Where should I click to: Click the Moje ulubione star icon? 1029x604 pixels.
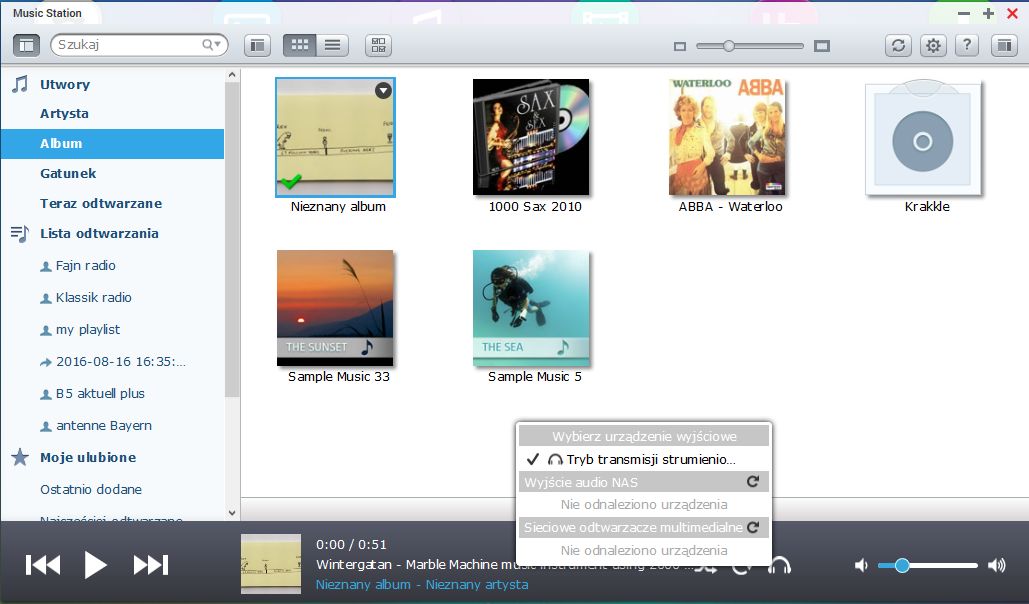[x=20, y=457]
